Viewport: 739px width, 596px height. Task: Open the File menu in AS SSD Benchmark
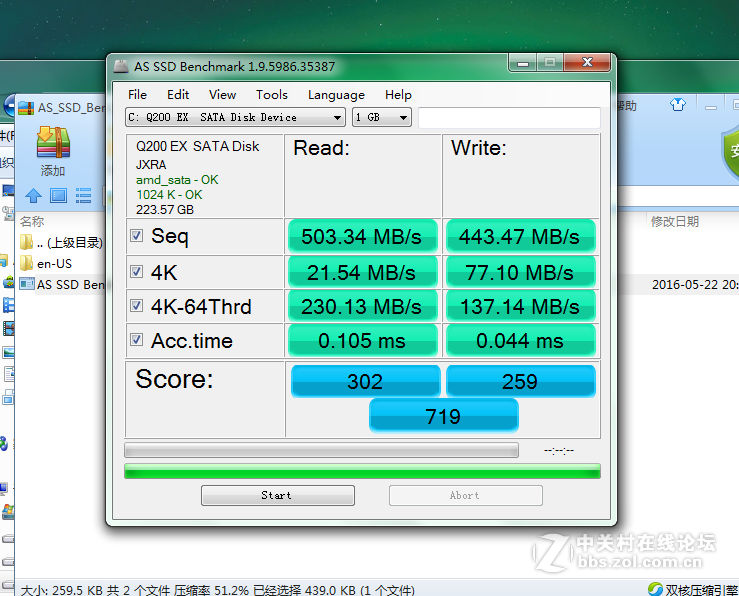(137, 95)
